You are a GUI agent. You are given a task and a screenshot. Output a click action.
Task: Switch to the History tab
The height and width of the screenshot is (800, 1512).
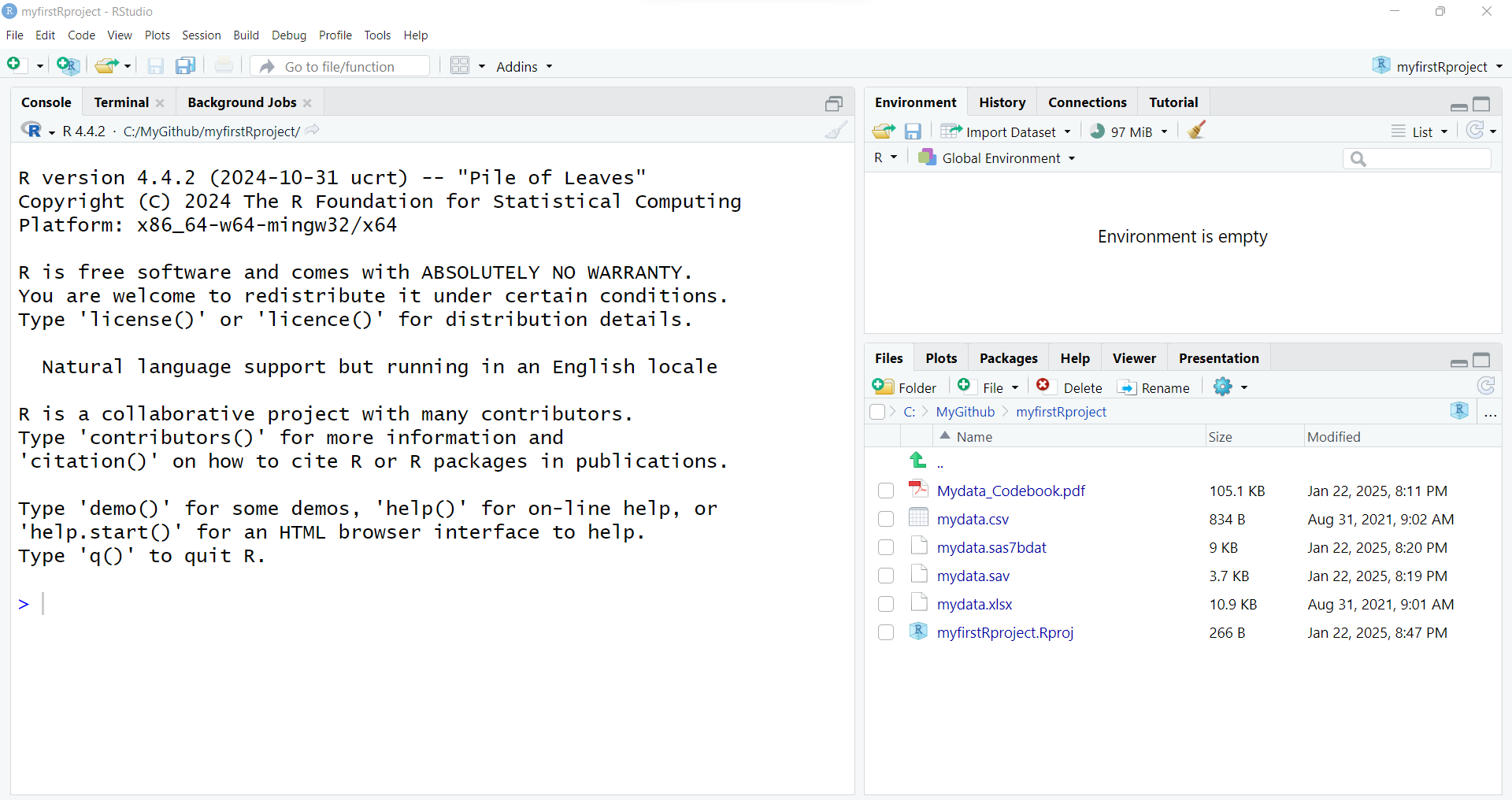point(1002,102)
